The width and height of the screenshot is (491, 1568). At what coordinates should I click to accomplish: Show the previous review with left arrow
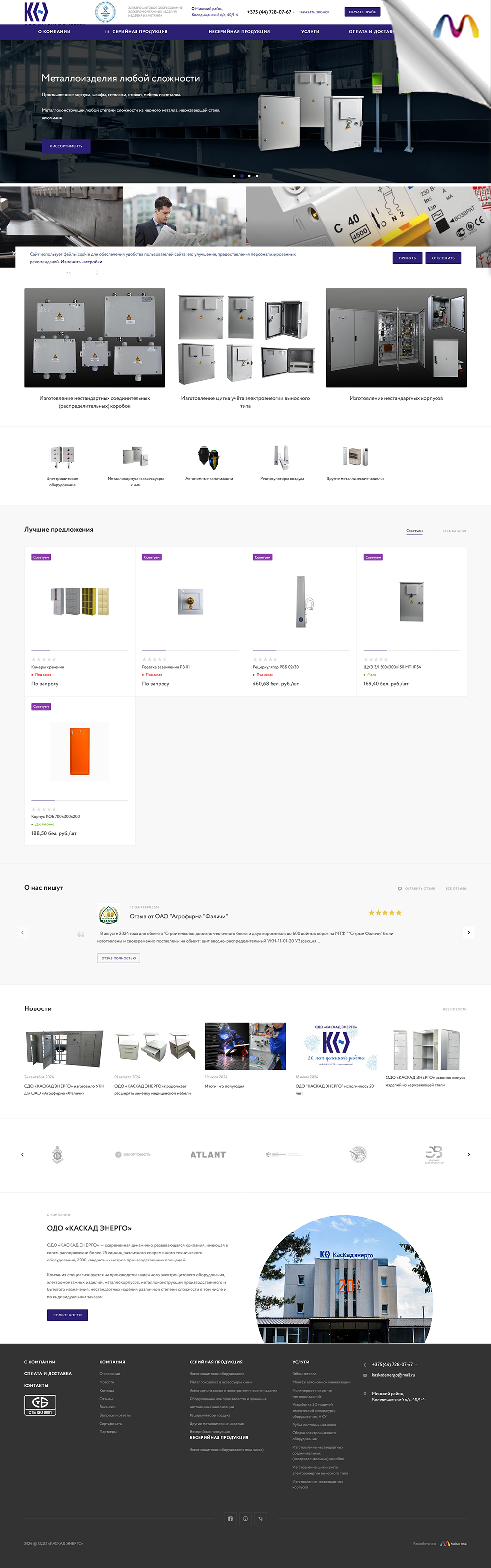(x=23, y=932)
